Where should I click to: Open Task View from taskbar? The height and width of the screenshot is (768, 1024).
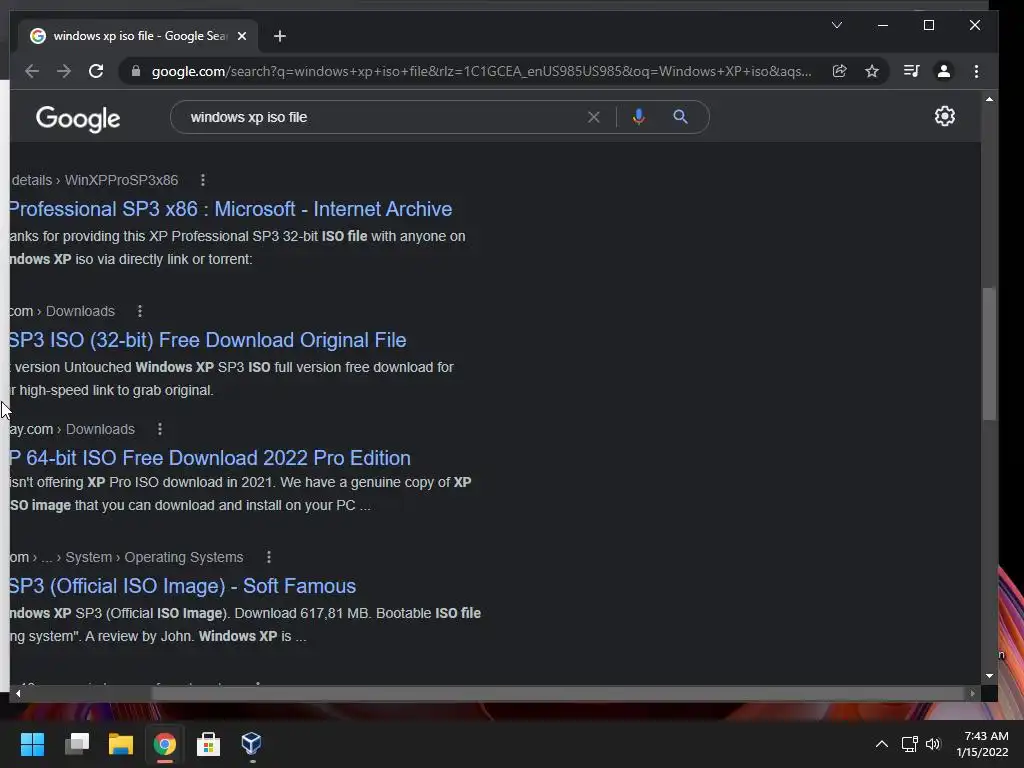point(76,744)
